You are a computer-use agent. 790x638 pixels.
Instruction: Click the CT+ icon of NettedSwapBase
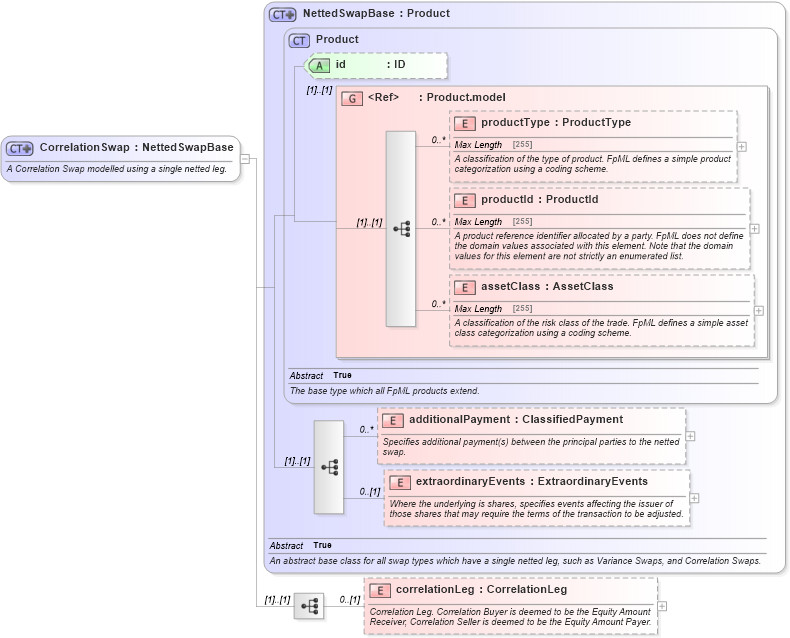tap(283, 15)
